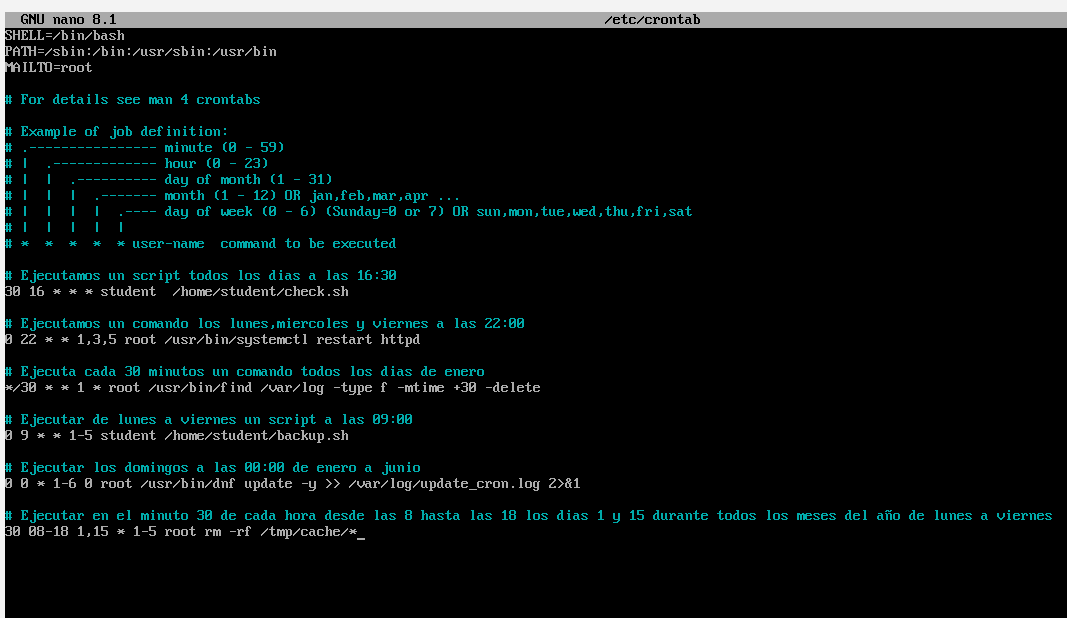Click the 'user-name command to be executed' comment
Image resolution: width=1067 pixels, height=618 pixels.
[x=200, y=244]
